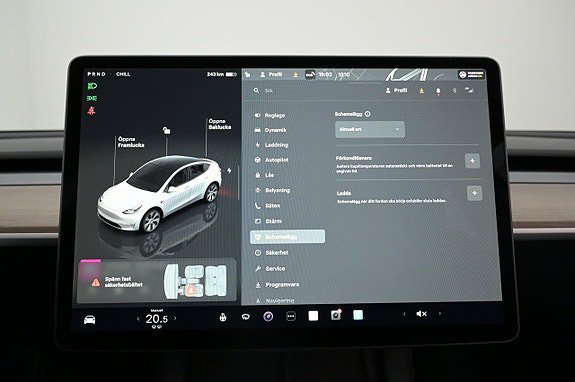The height and width of the screenshot is (382, 575).
Task: Tap the cellular signal strength icon
Action: pos(469,90)
